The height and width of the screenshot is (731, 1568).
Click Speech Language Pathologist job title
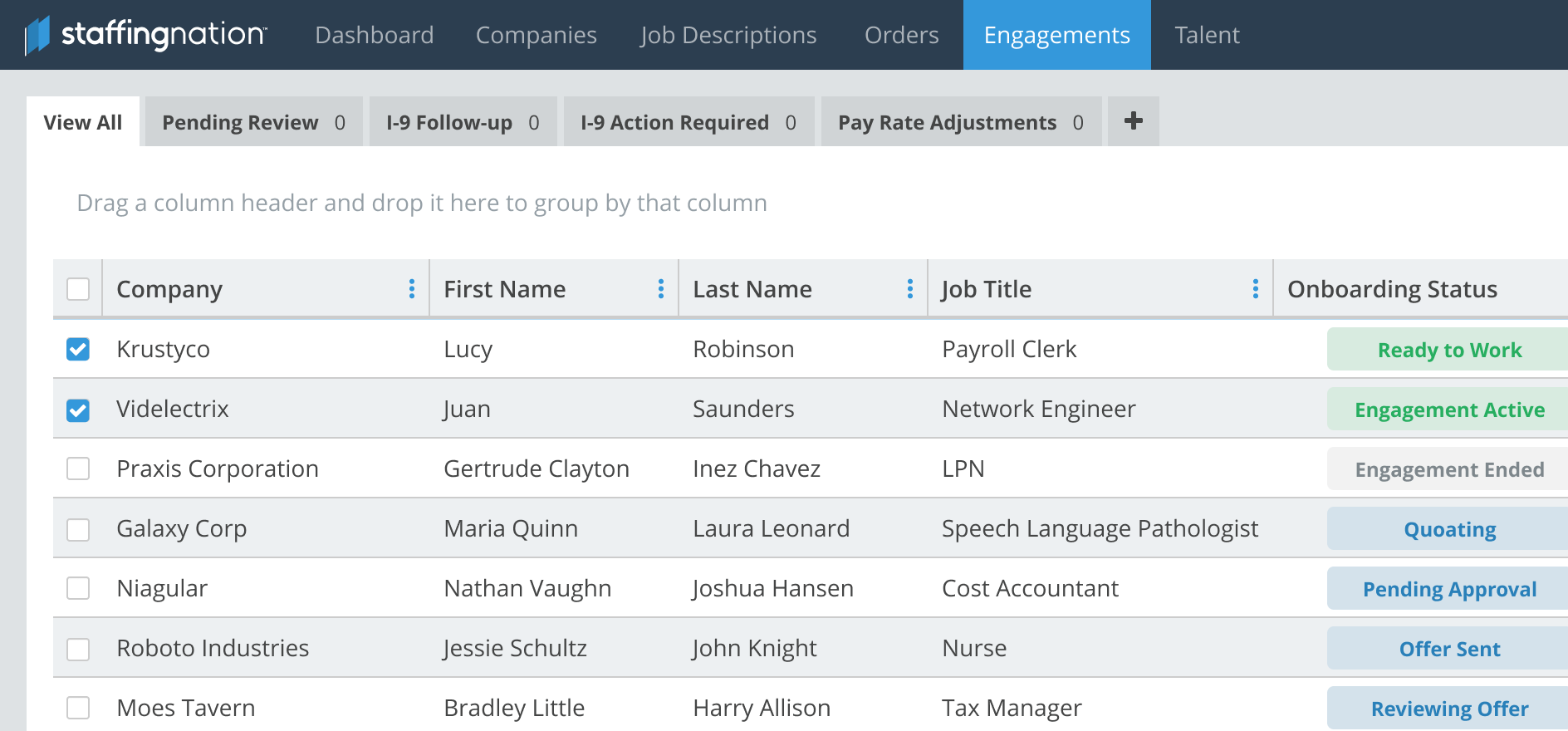click(1100, 528)
